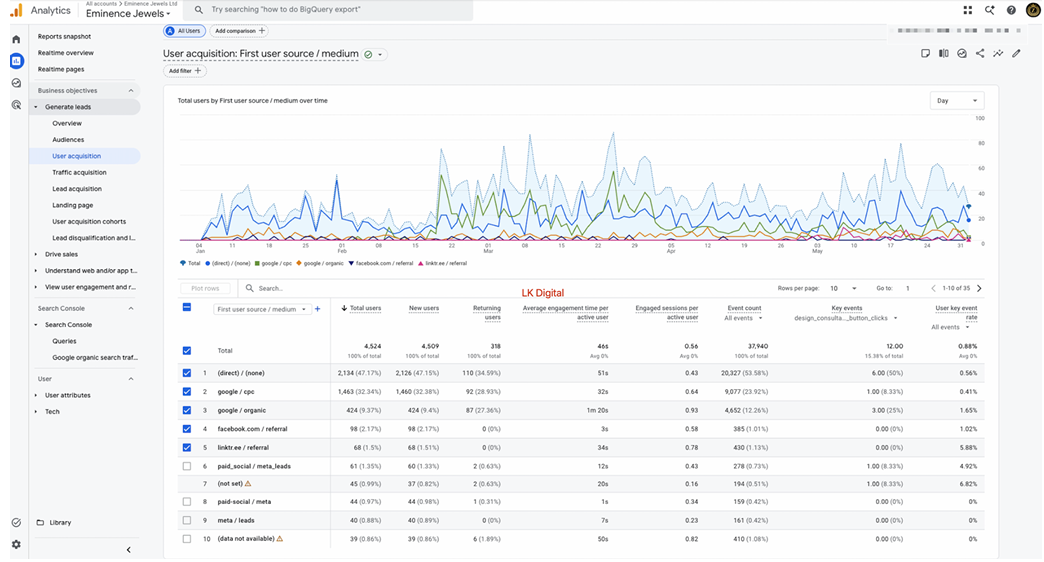The width and height of the screenshot is (1044, 562).
Task: Open the Advertising icon in left rail
Action: point(16,105)
